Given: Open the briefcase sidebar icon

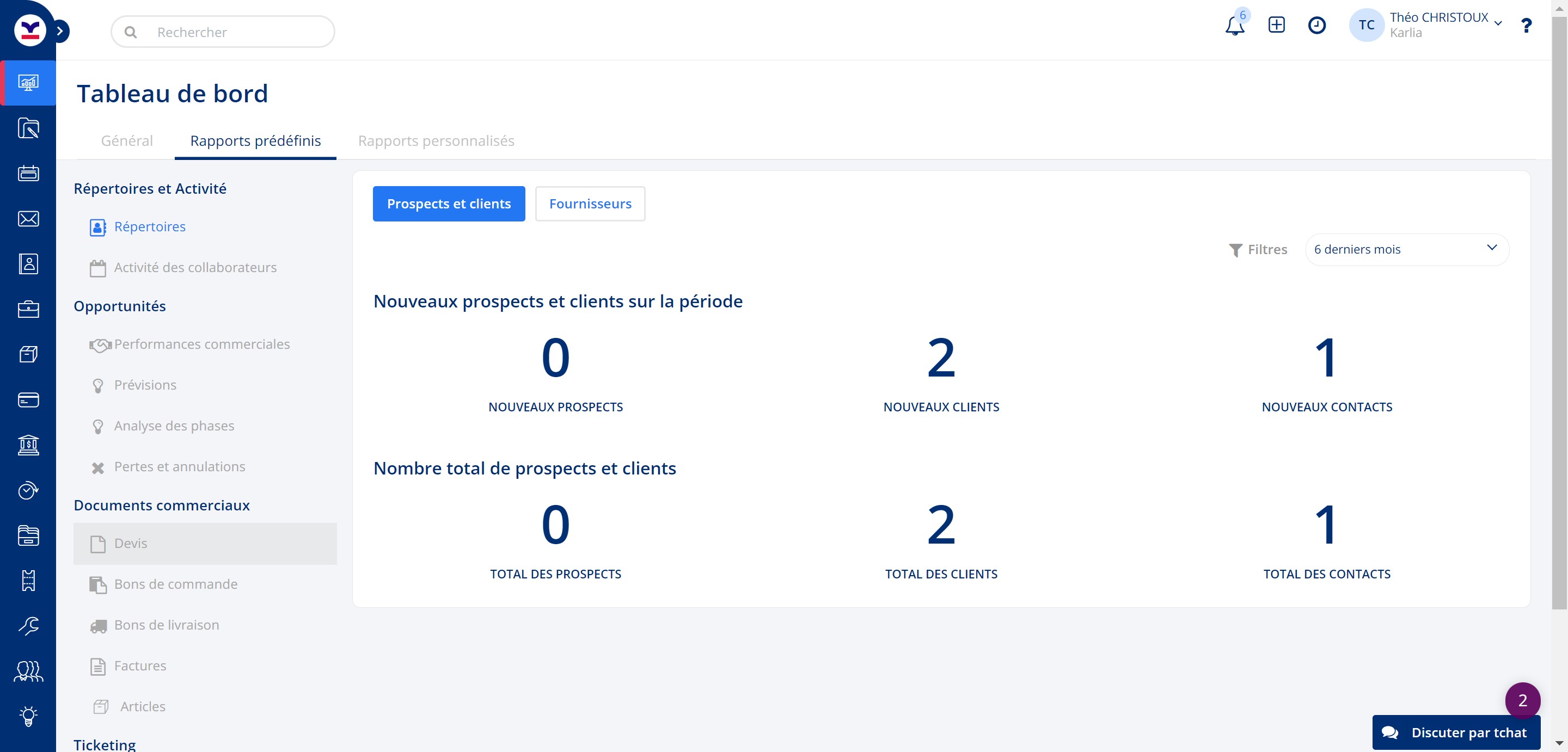Looking at the screenshot, I should [x=28, y=309].
